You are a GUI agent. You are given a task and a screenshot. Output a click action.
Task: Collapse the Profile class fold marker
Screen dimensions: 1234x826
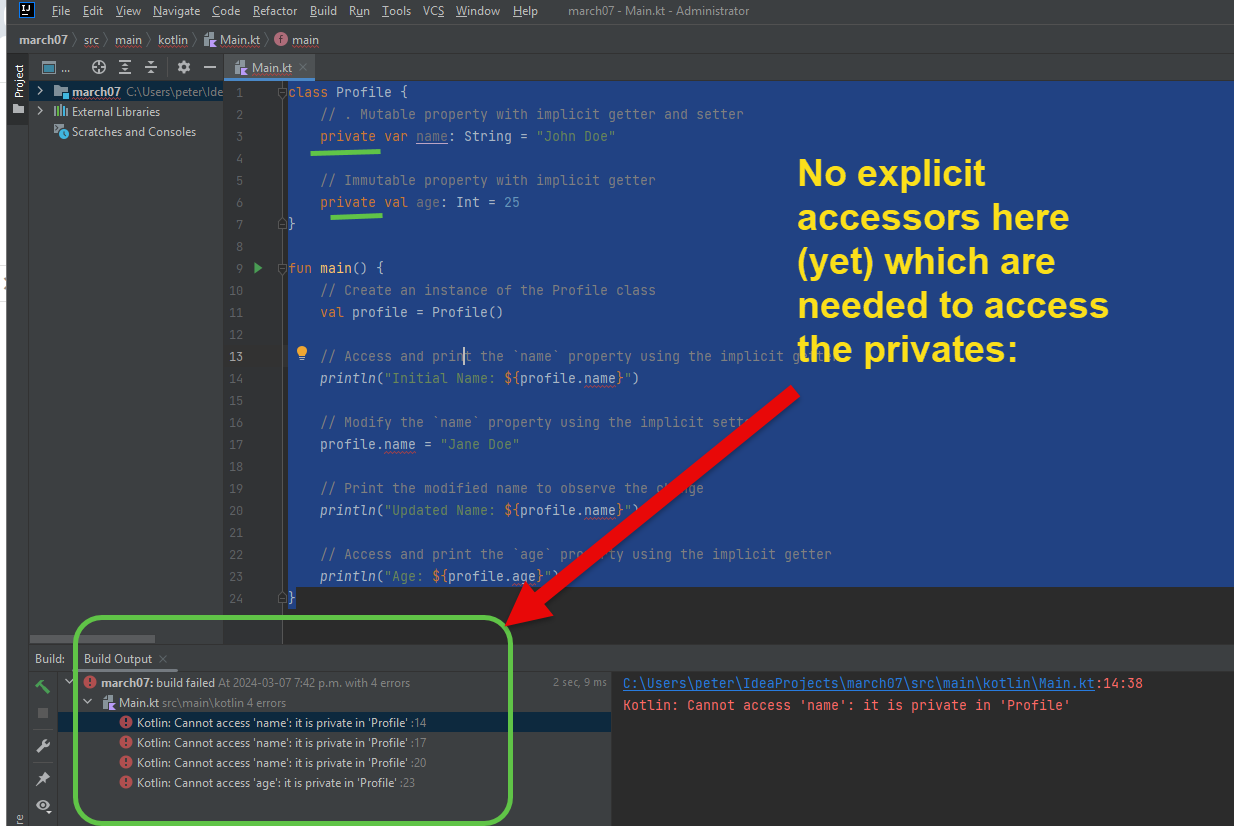(x=282, y=92)
